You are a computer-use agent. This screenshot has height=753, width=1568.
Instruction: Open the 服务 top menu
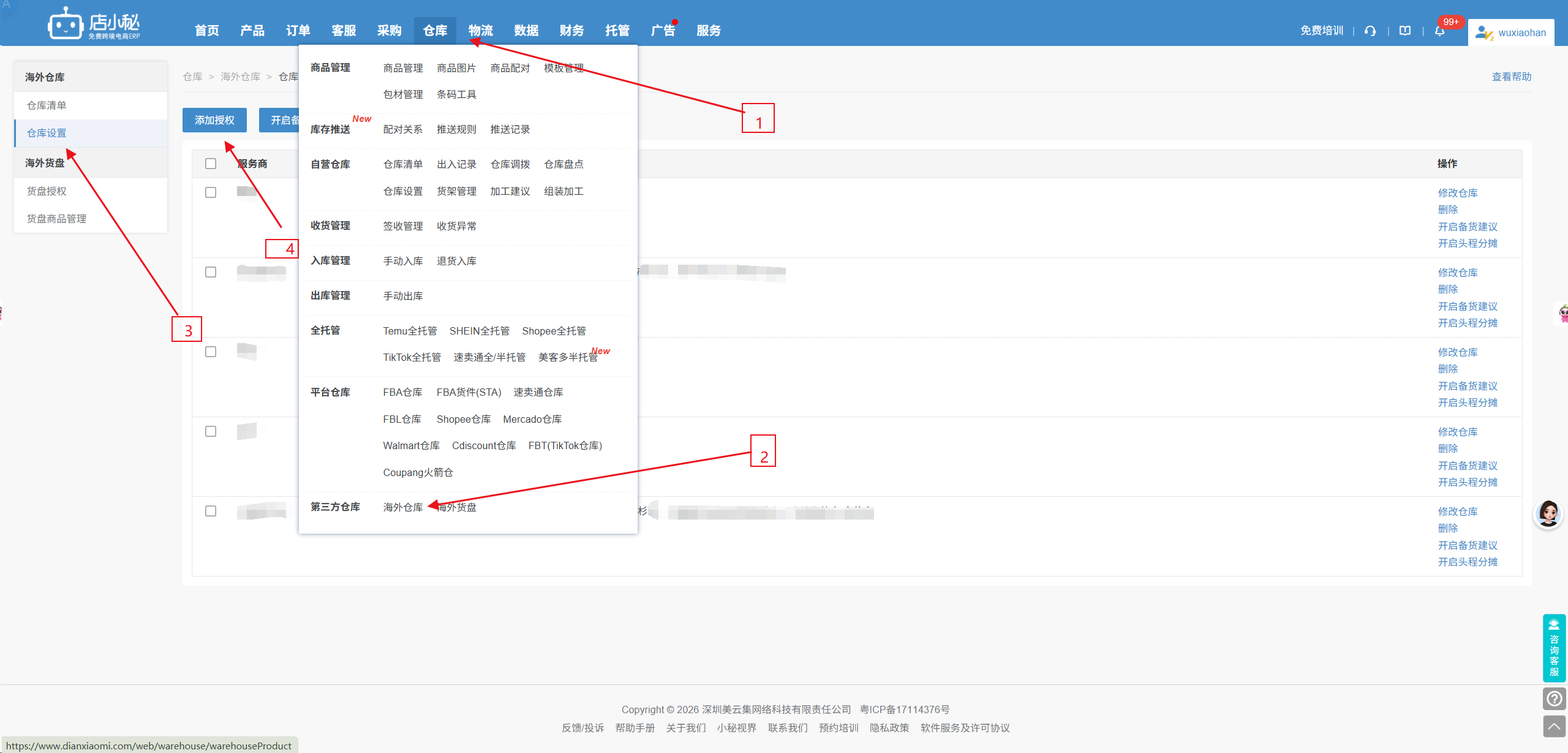[x=709, y=31]
